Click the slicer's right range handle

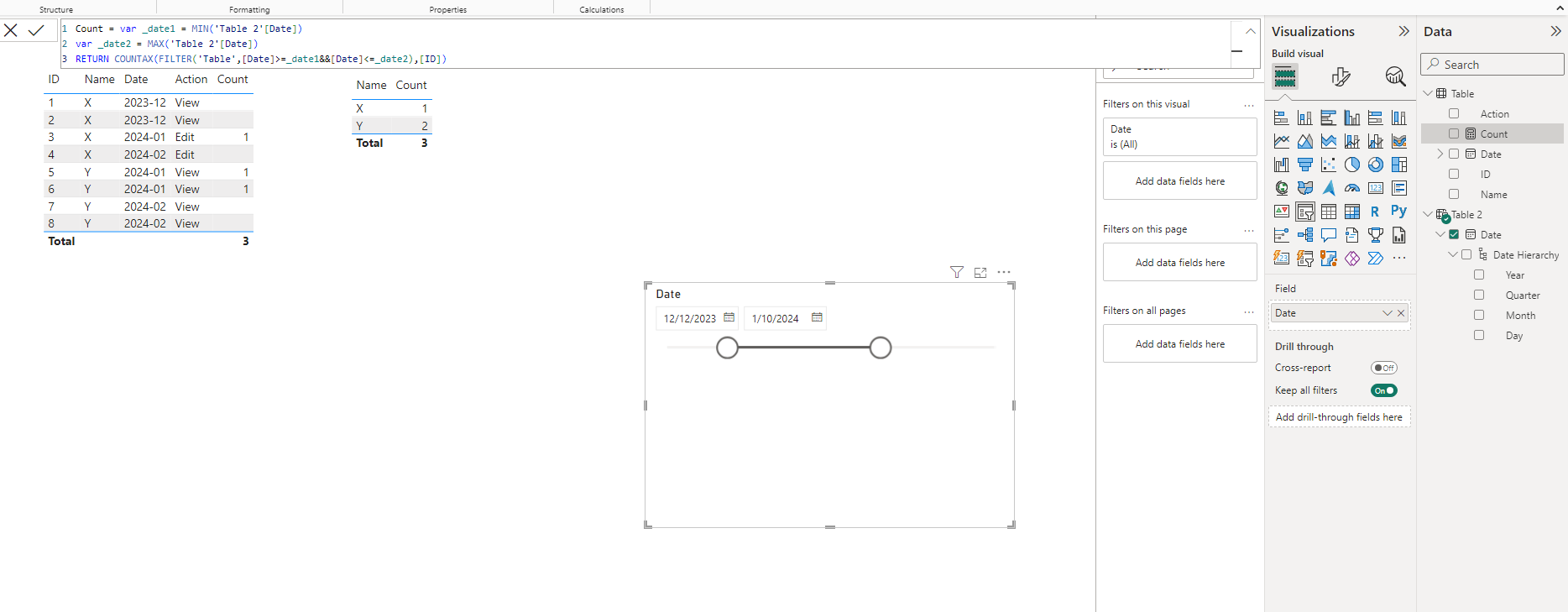(x=881, y=348)
